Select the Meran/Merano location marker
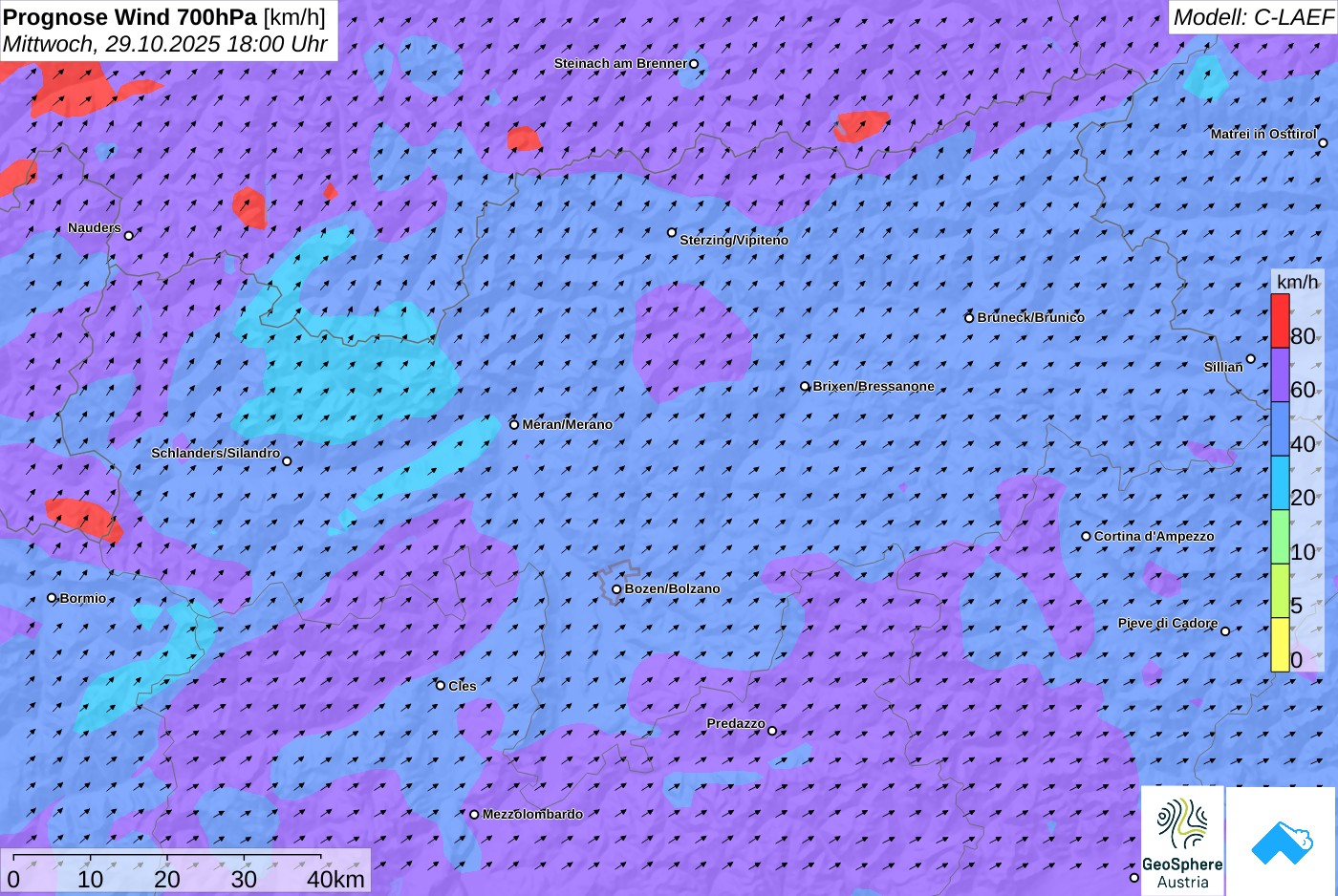Screen dimensions: 1338x896 click(514, 424)
